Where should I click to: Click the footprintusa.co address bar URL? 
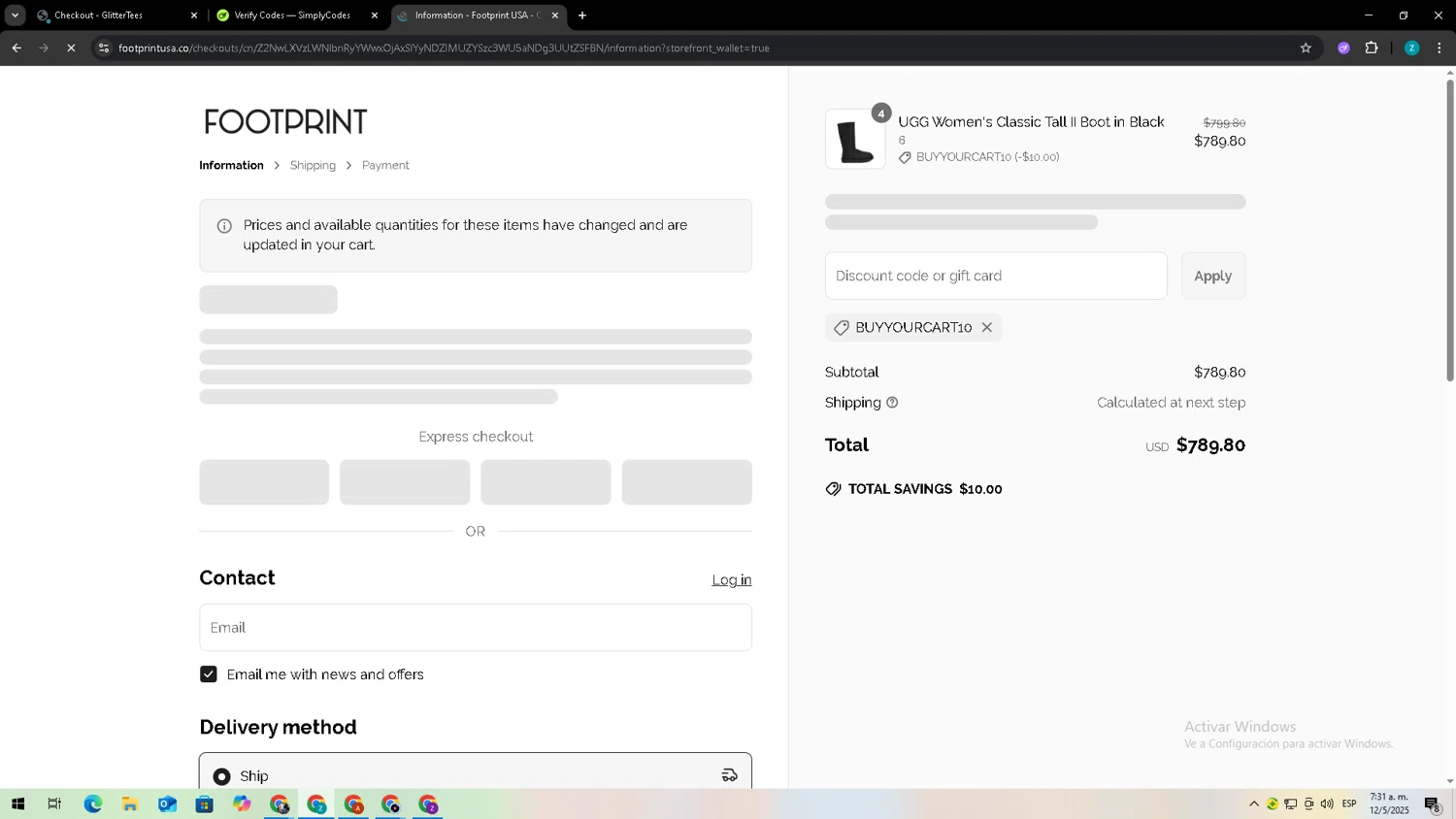444,48
